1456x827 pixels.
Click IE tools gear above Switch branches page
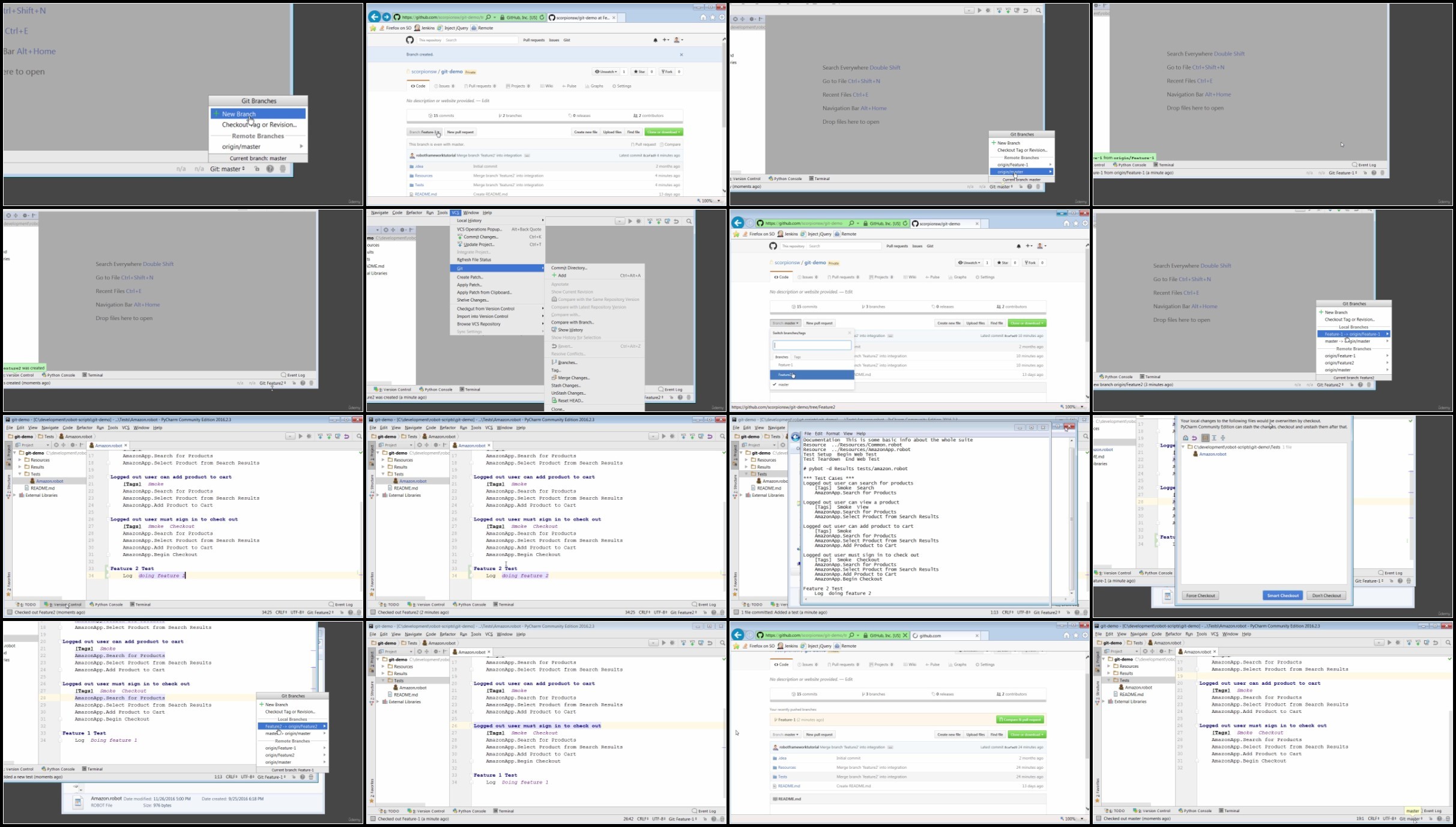click(1084, 223)
